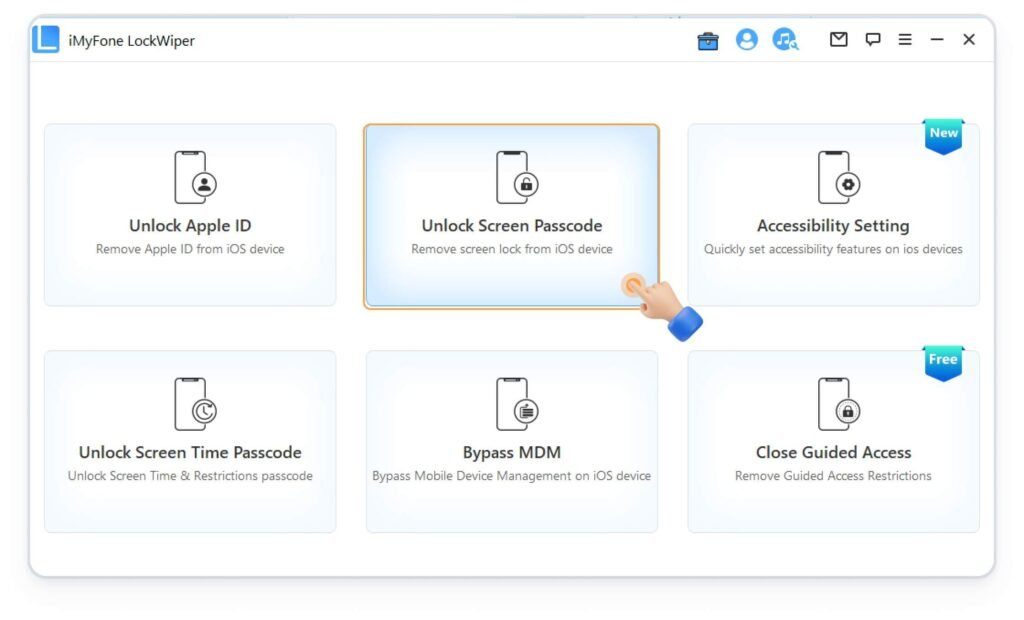The height and width of the screenshot is (620, 1024).
Task: Open the Close Guided Access title
Action: tap(833, 453)
